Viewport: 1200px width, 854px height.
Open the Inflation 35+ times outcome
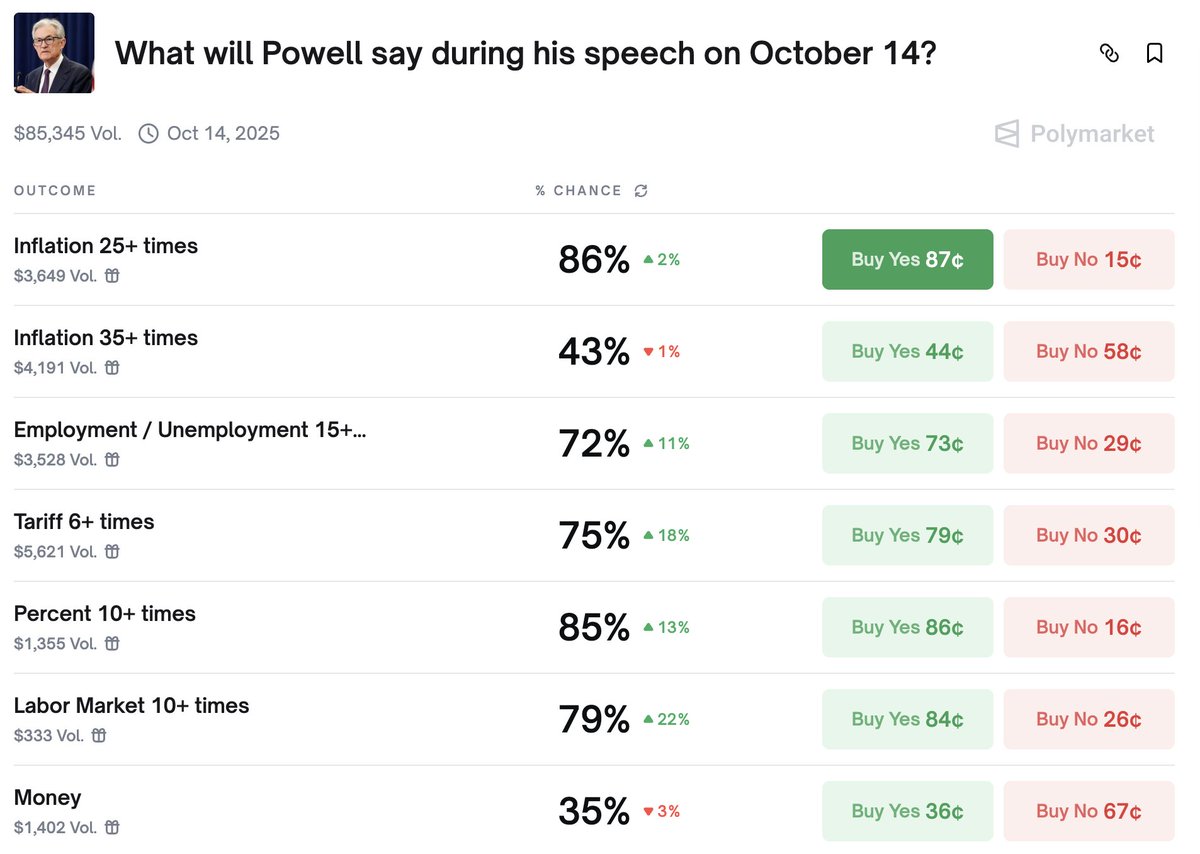coord(106,338)
